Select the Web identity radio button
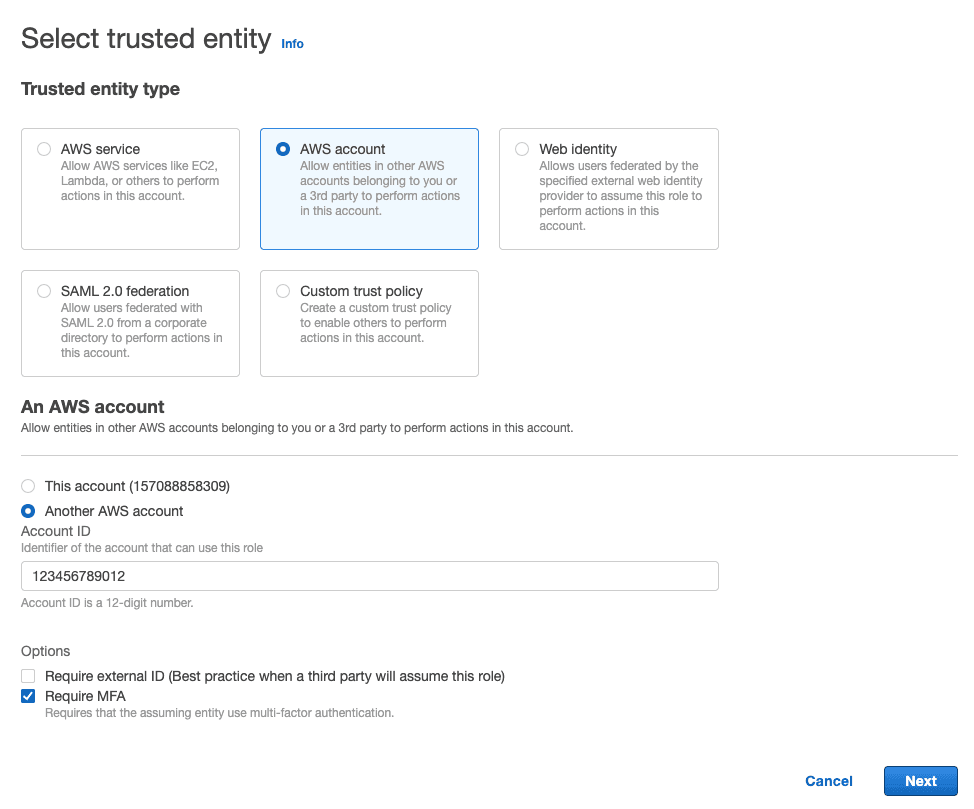 (x=522, y=149)
